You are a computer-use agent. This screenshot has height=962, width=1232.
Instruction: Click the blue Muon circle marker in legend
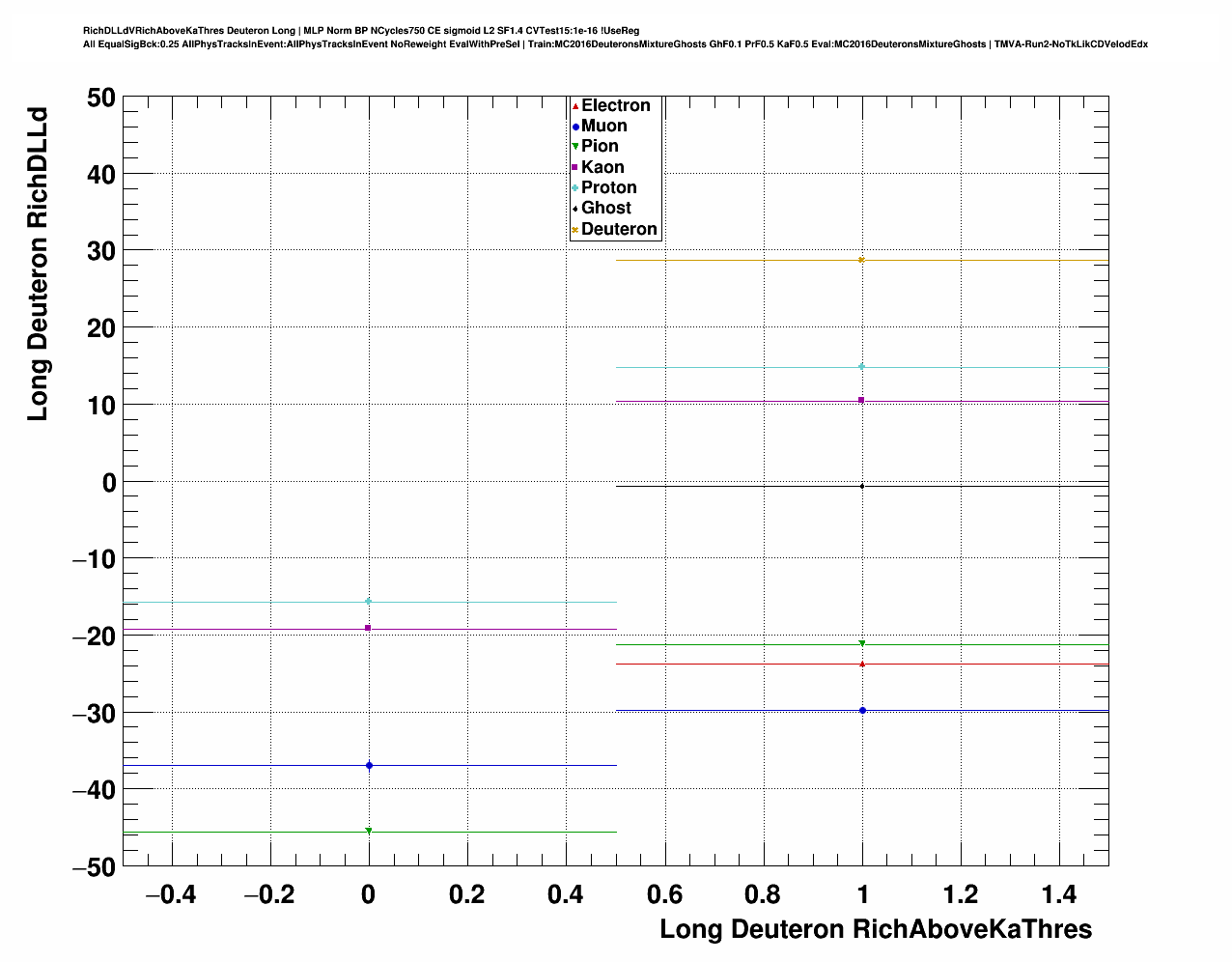575,127
